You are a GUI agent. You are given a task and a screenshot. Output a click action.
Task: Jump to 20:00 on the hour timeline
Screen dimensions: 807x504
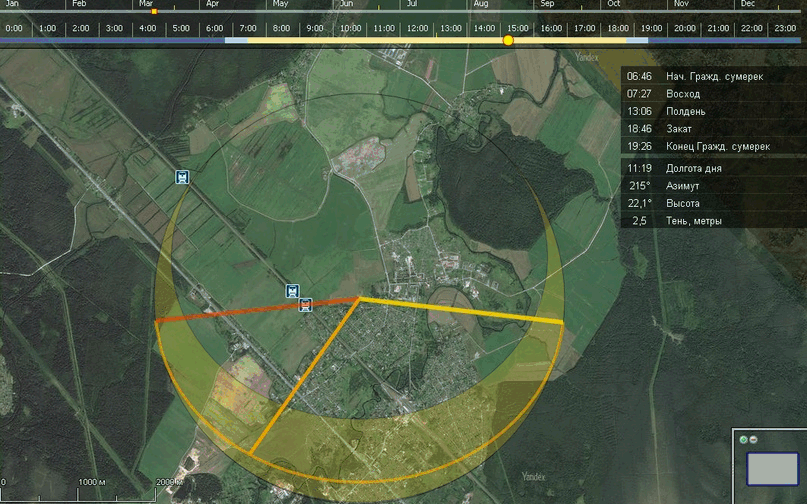click(x=685, y=28)
